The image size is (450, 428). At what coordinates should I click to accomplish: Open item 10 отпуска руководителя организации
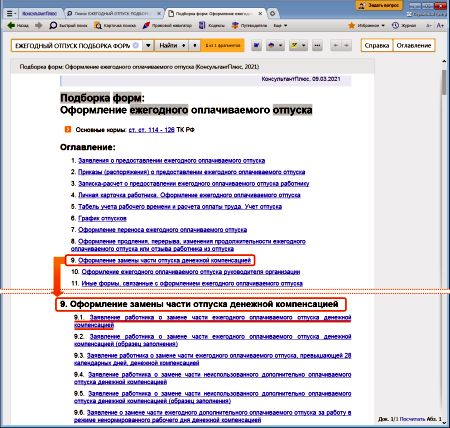(191, 272)
